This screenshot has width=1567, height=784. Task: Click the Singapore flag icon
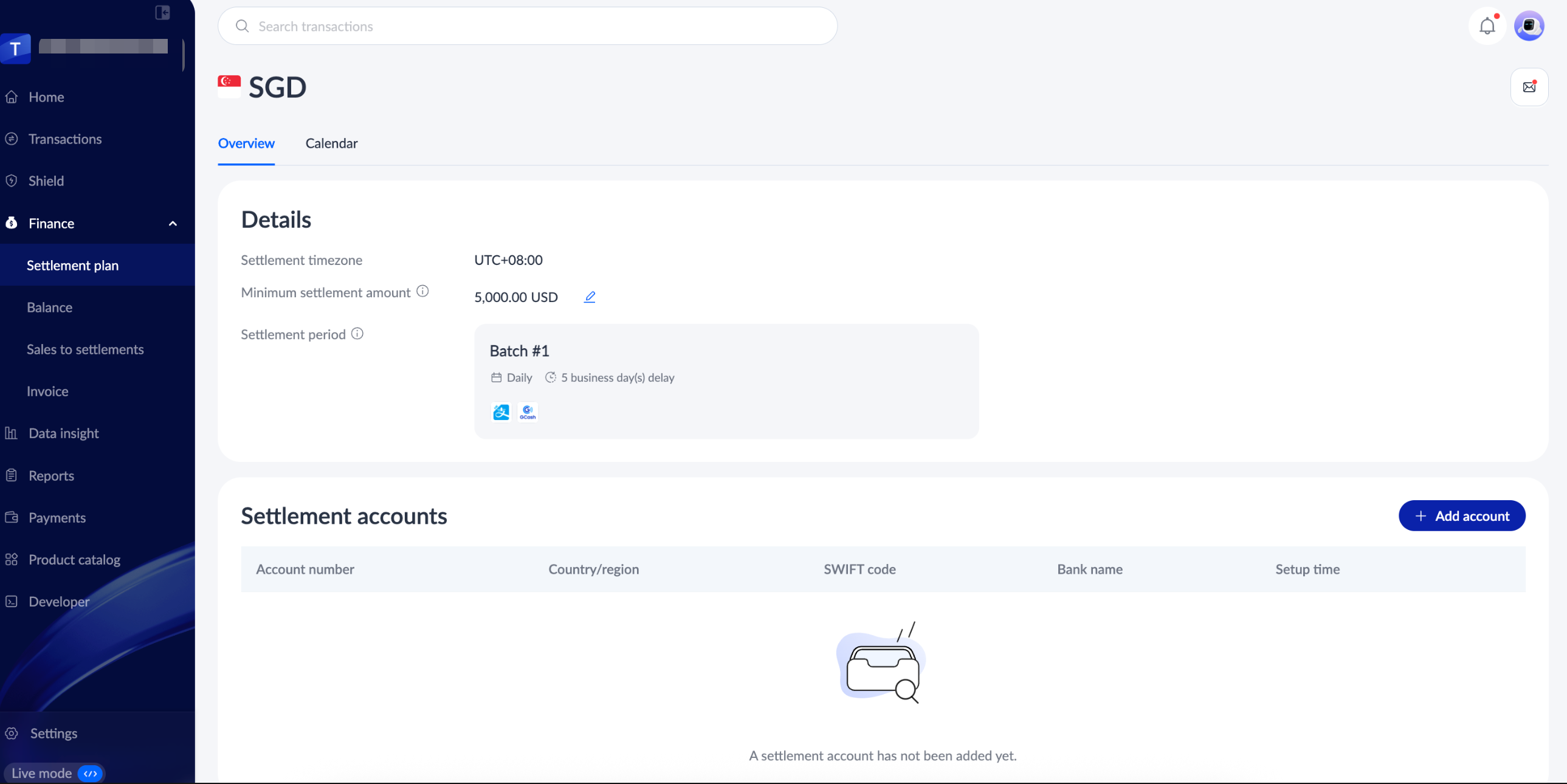[229, 86]
